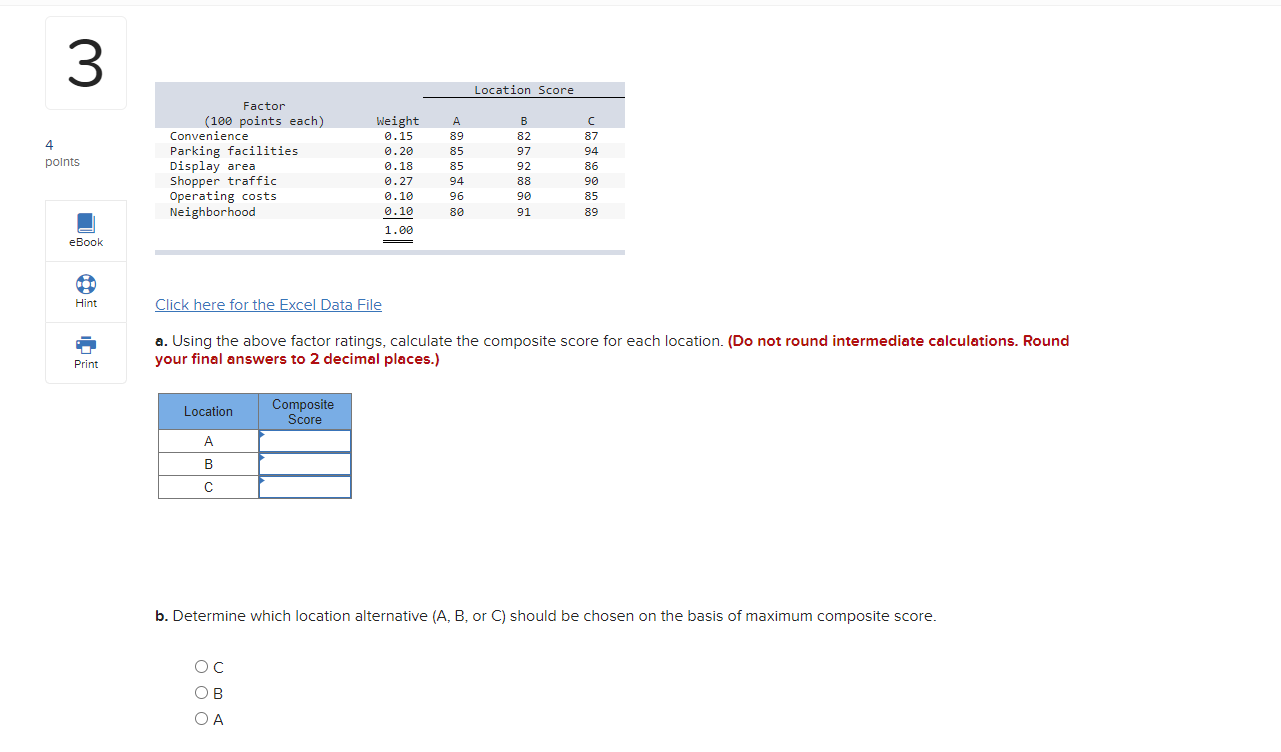Click the Shopper traffic weight 0.27

pyautogui.click(x=398, y=181)
